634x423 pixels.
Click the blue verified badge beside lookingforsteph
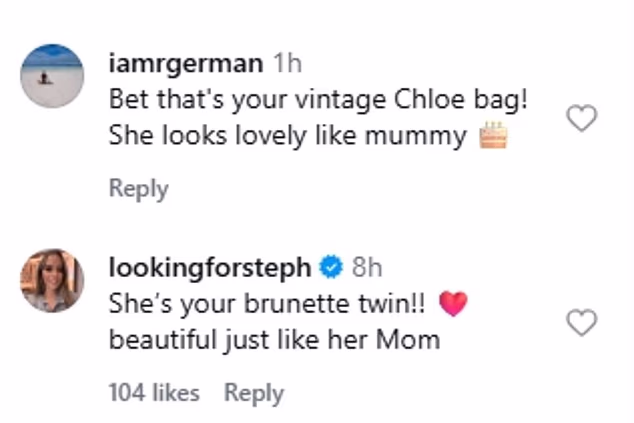pos(331,267)
